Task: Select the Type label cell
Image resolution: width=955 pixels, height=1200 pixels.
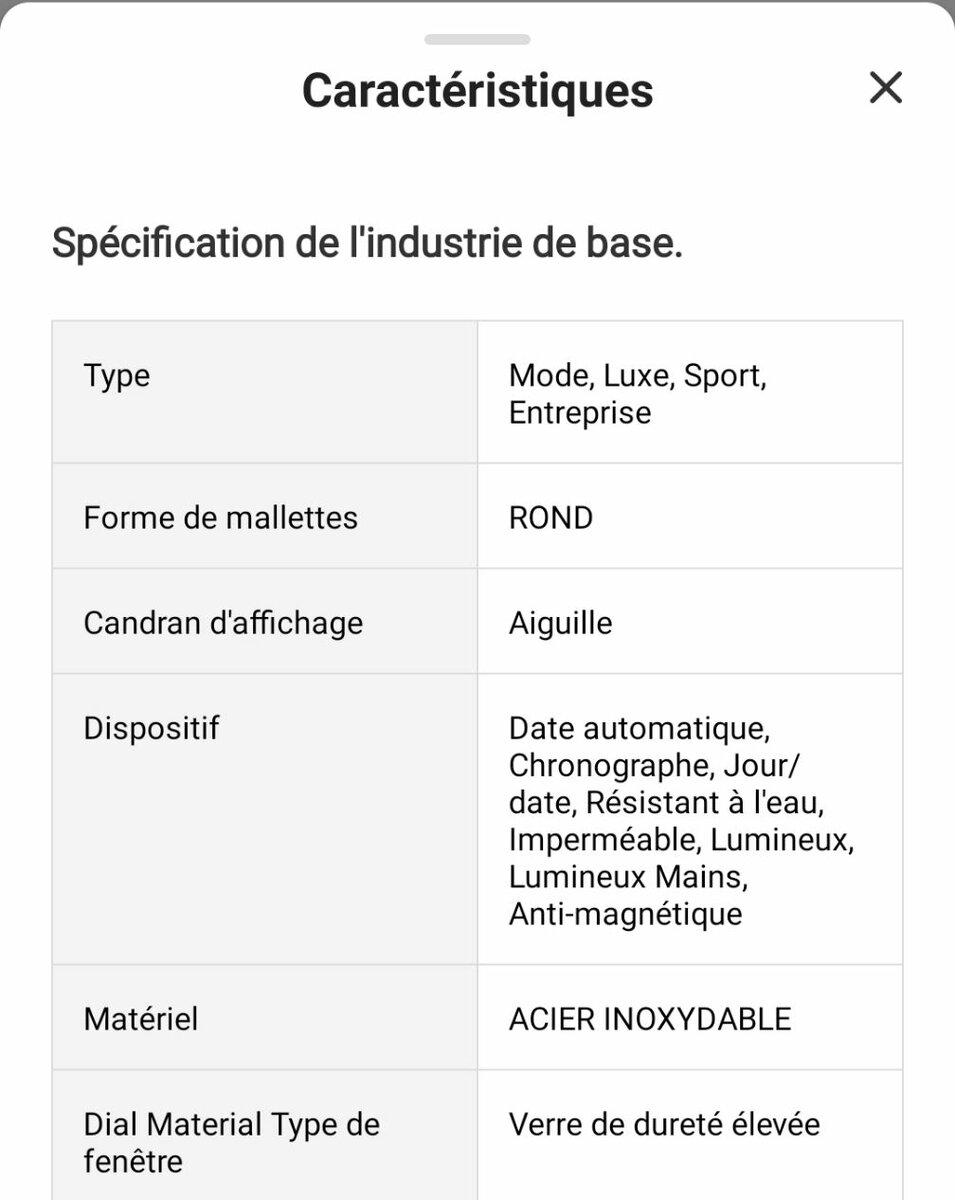Action: [265, 392]
